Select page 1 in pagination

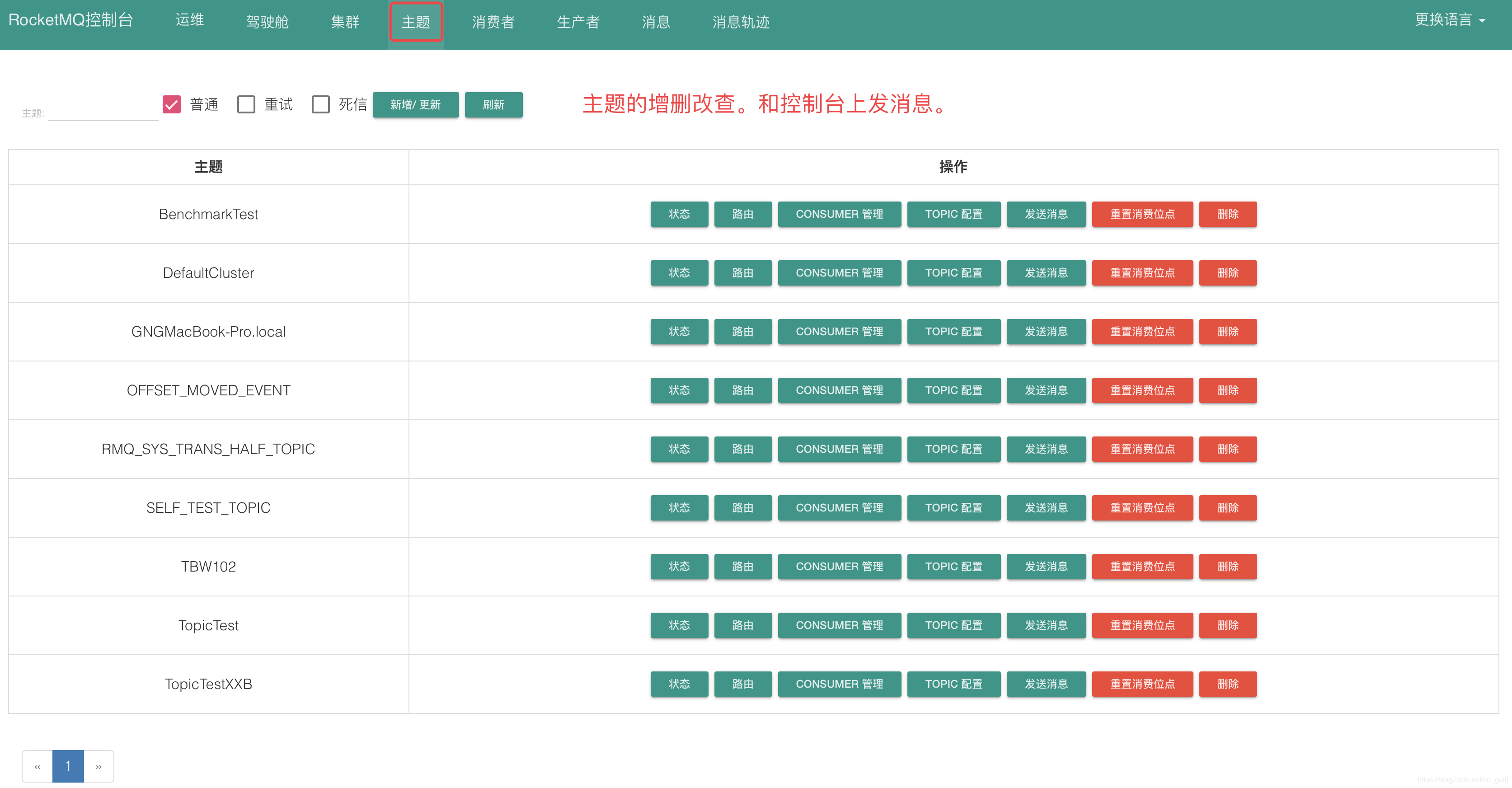[x=68, y=766]
